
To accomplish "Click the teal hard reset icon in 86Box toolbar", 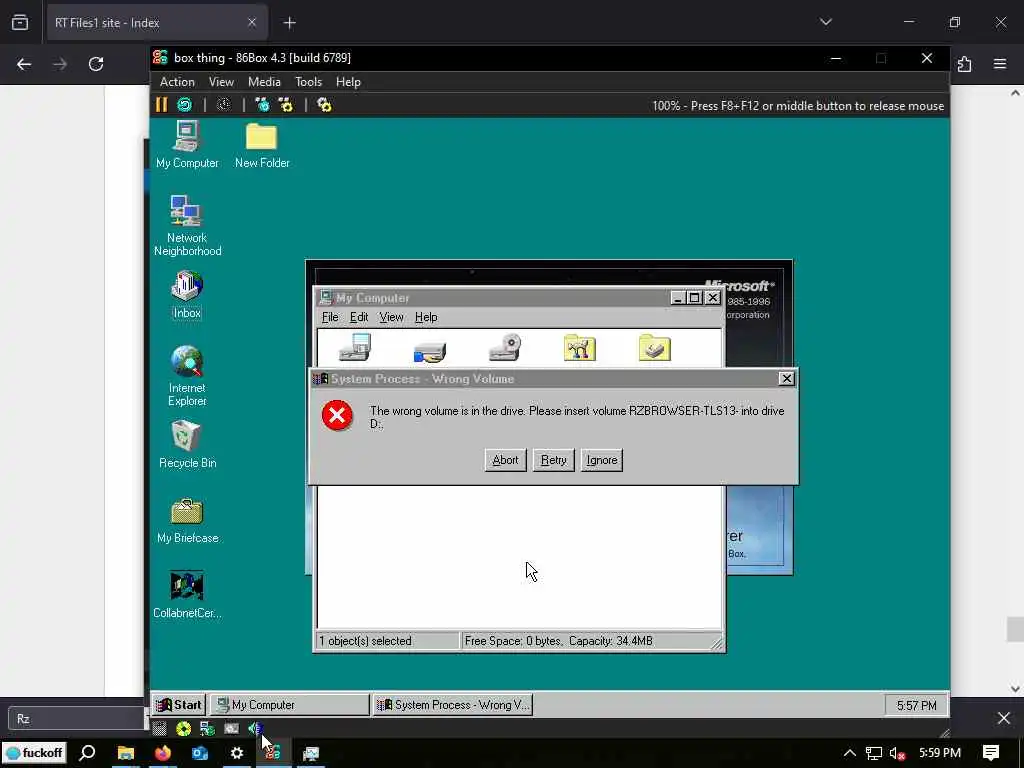I will click(185, 104).
